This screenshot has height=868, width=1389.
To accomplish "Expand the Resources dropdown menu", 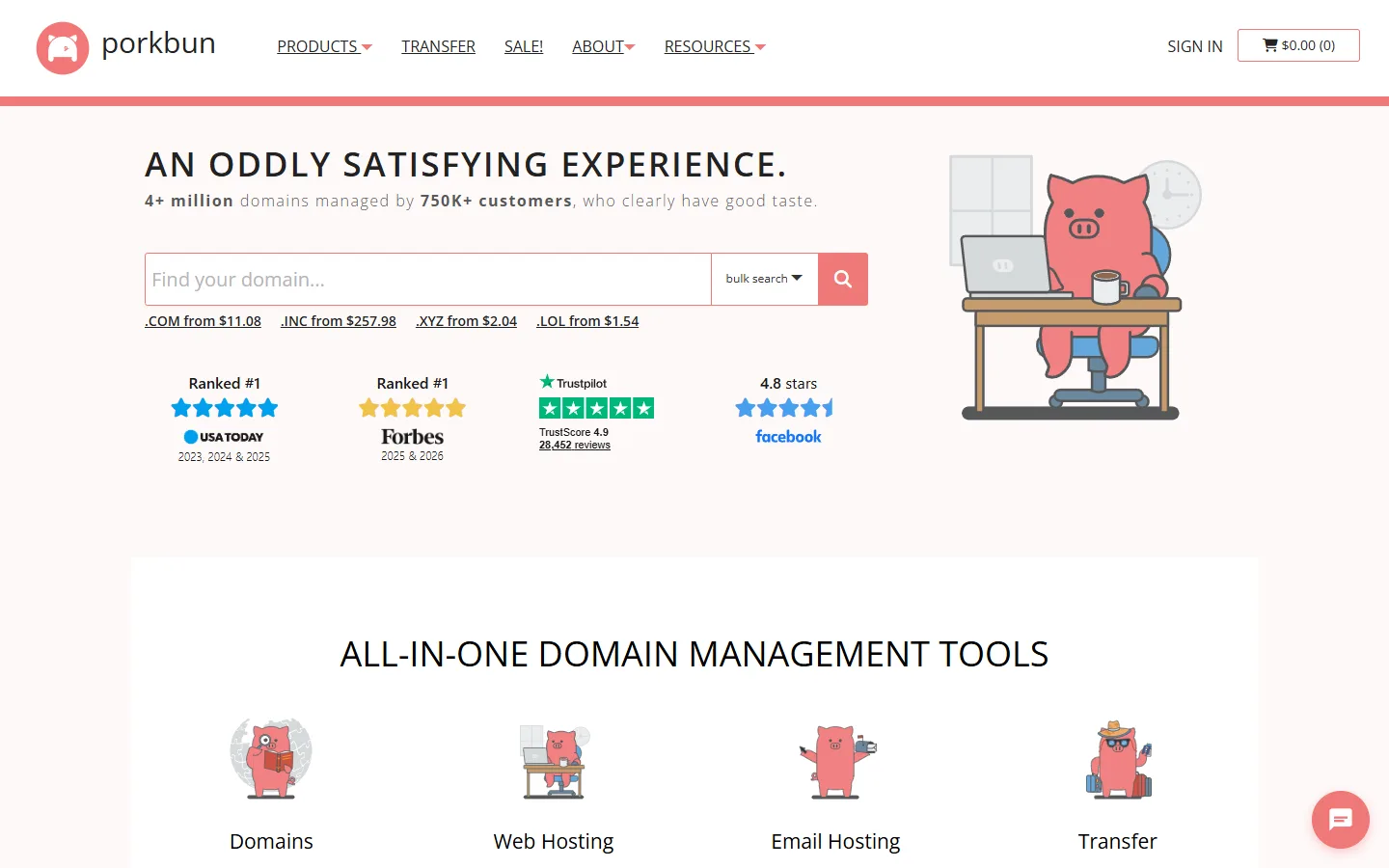I will 715,46.
